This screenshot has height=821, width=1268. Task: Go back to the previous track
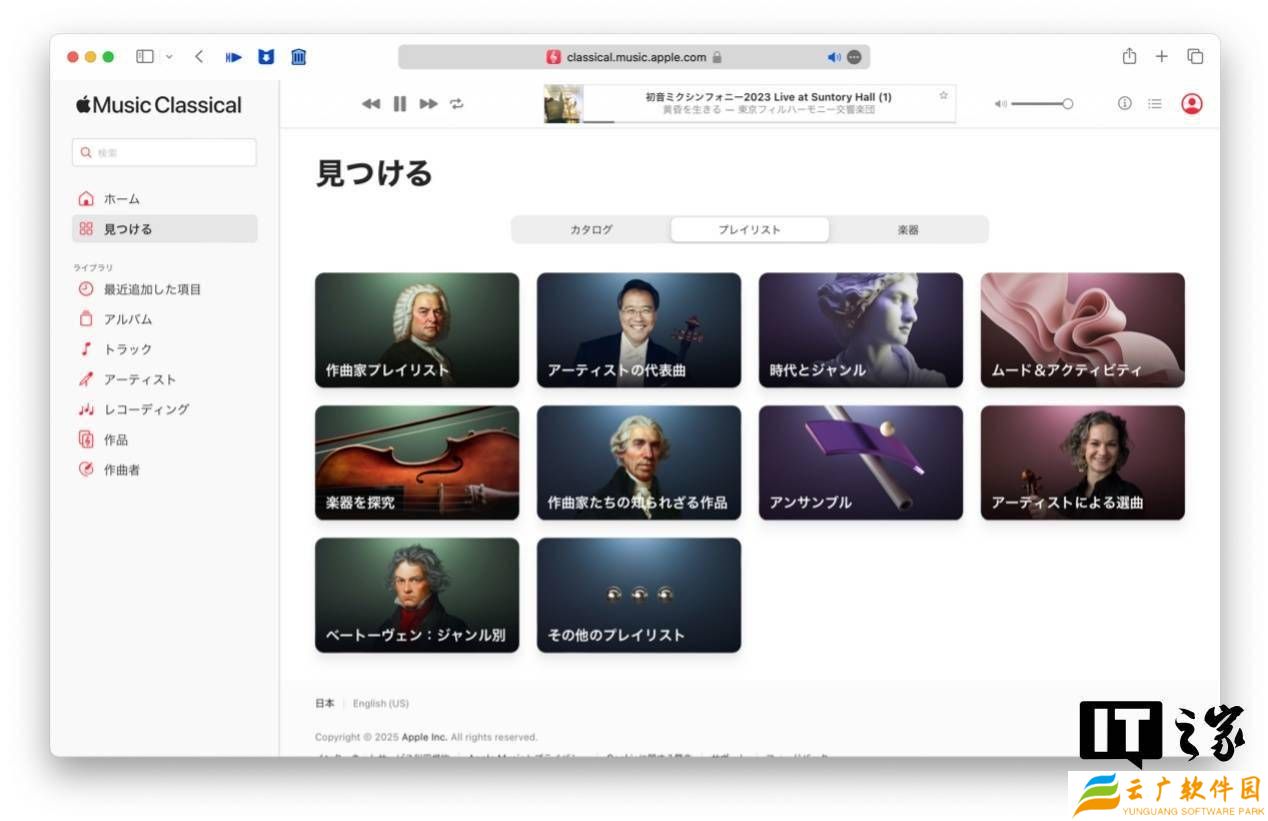tap(371, 103)
